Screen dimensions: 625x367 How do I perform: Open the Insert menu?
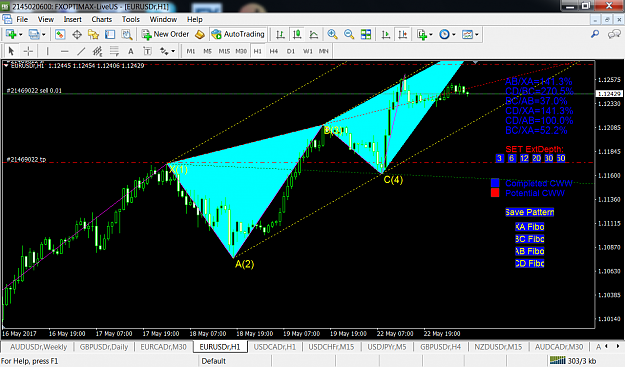point(73,19)
